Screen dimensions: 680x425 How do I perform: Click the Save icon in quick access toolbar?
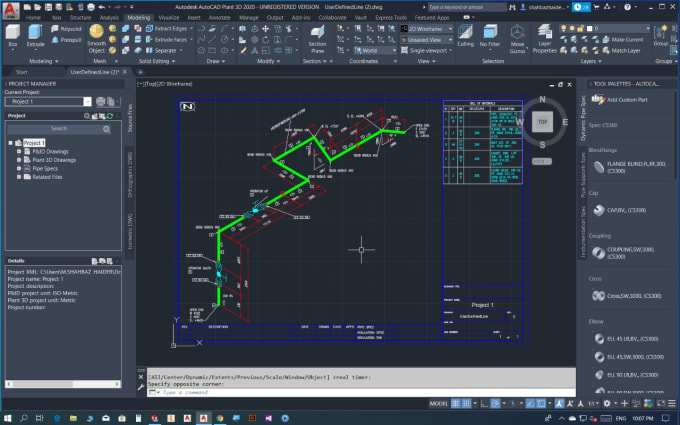(x=48, y=7)
